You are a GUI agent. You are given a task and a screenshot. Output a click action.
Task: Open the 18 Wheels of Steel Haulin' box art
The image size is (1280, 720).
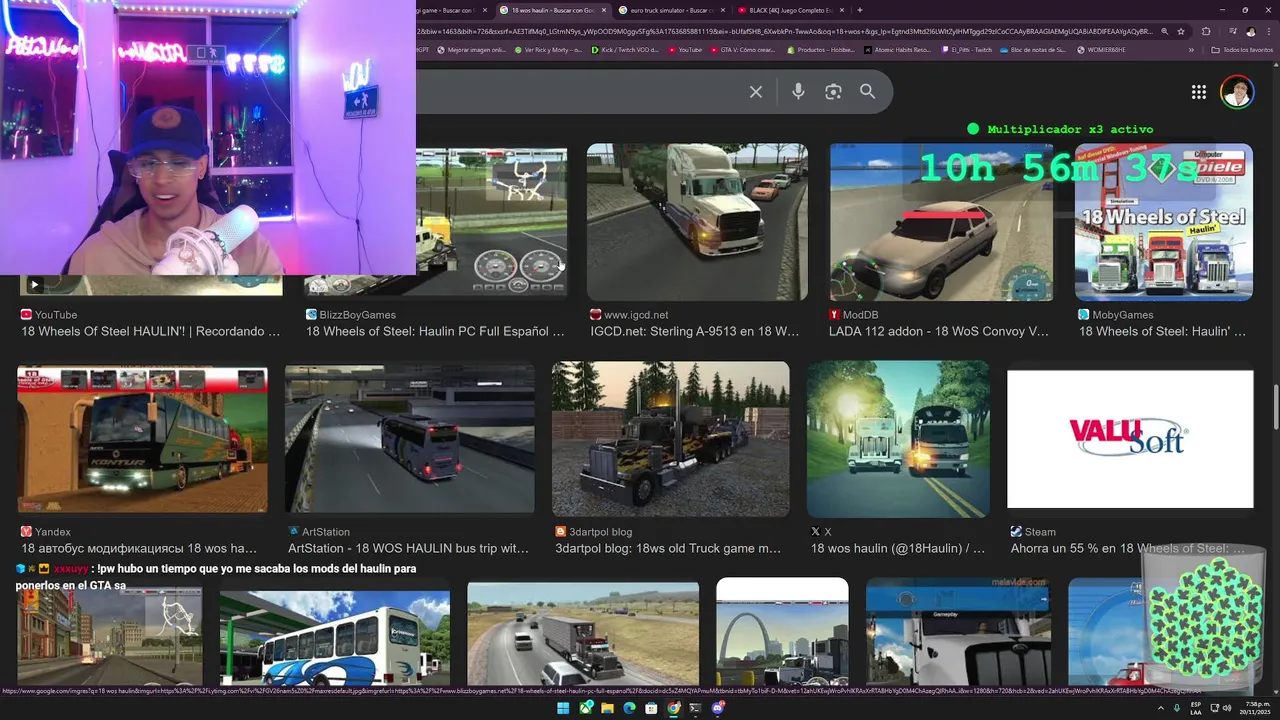[x=1164, y=222]
